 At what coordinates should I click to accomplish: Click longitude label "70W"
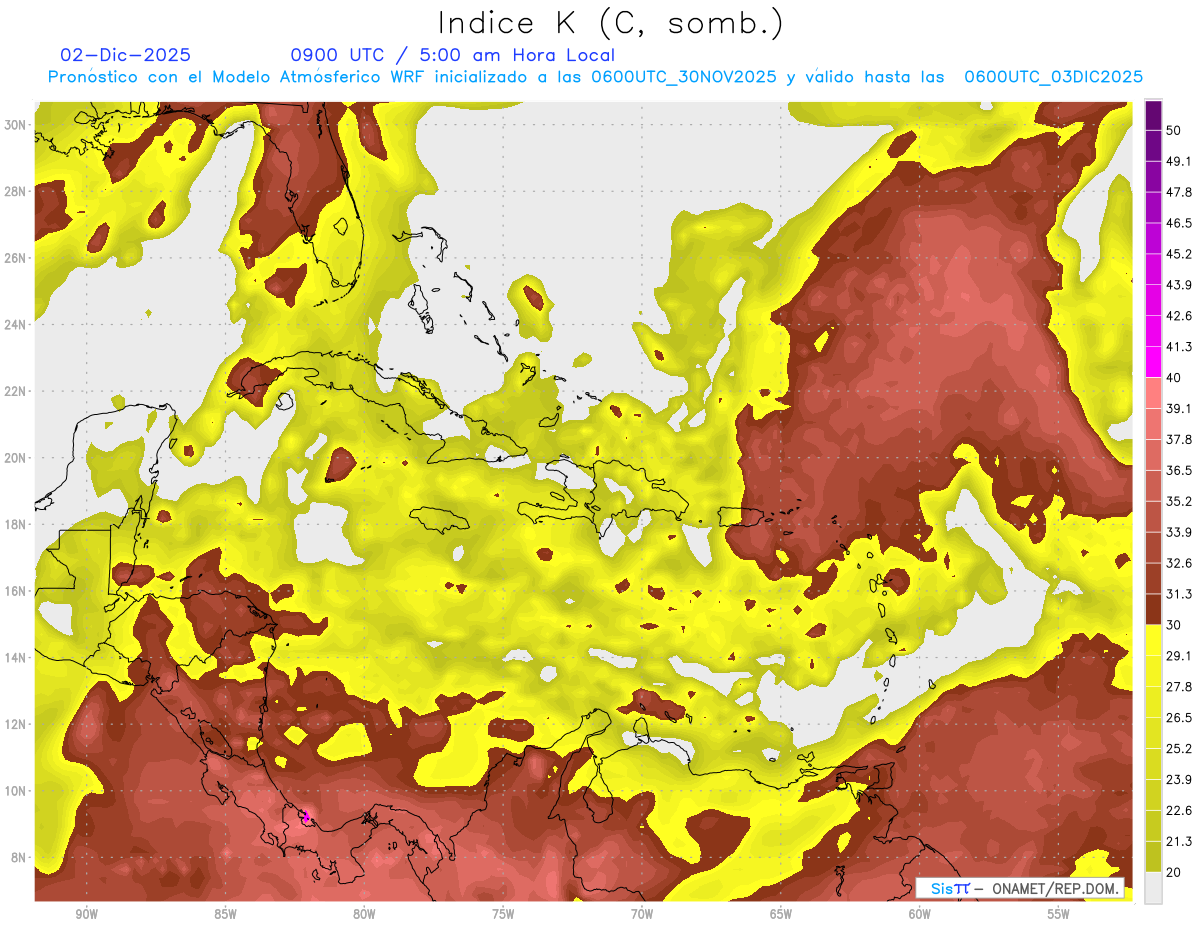coord(642,914)
